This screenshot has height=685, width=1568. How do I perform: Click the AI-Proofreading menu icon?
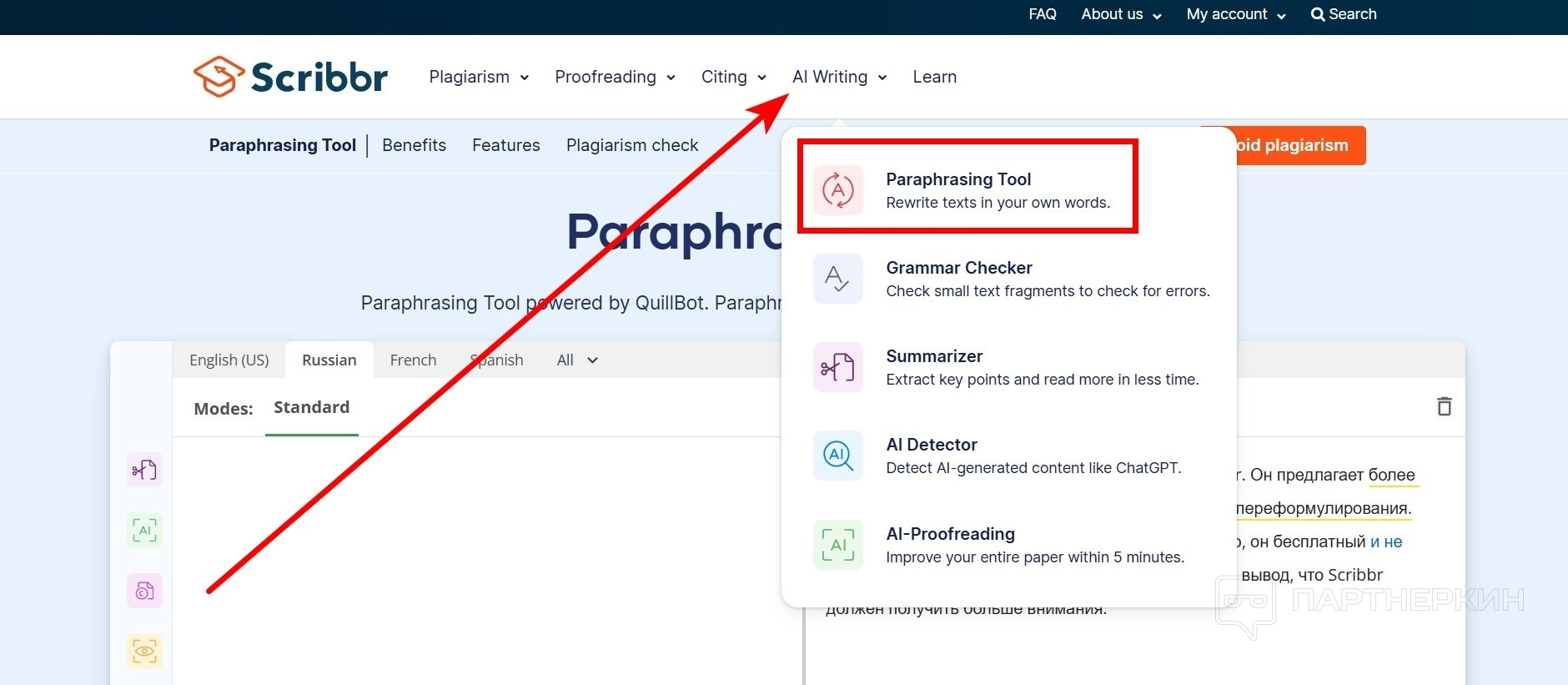click(838, 545)
